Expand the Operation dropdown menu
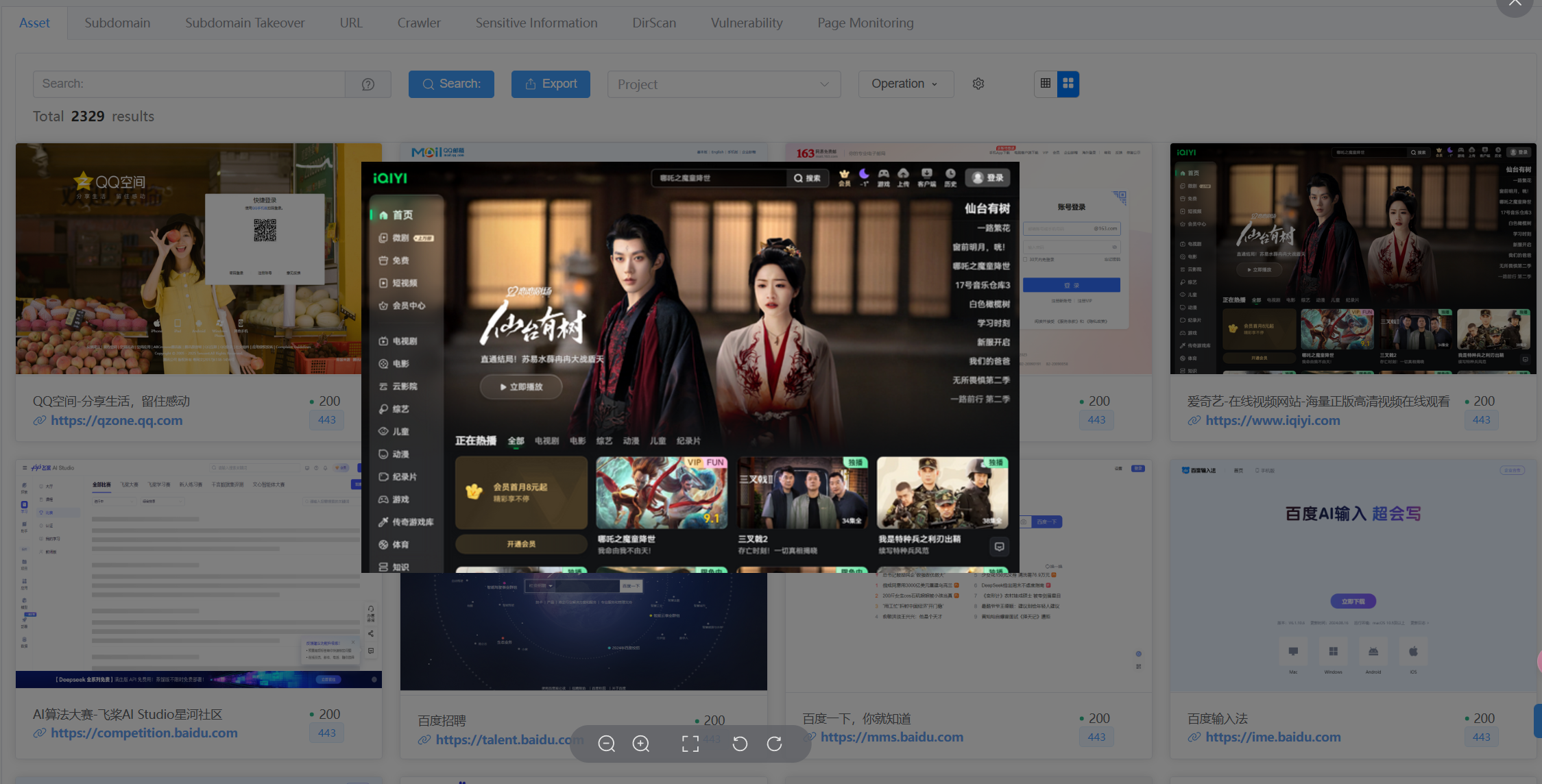The width and height of the screenshot is (1542, 784). pos(906,84)
